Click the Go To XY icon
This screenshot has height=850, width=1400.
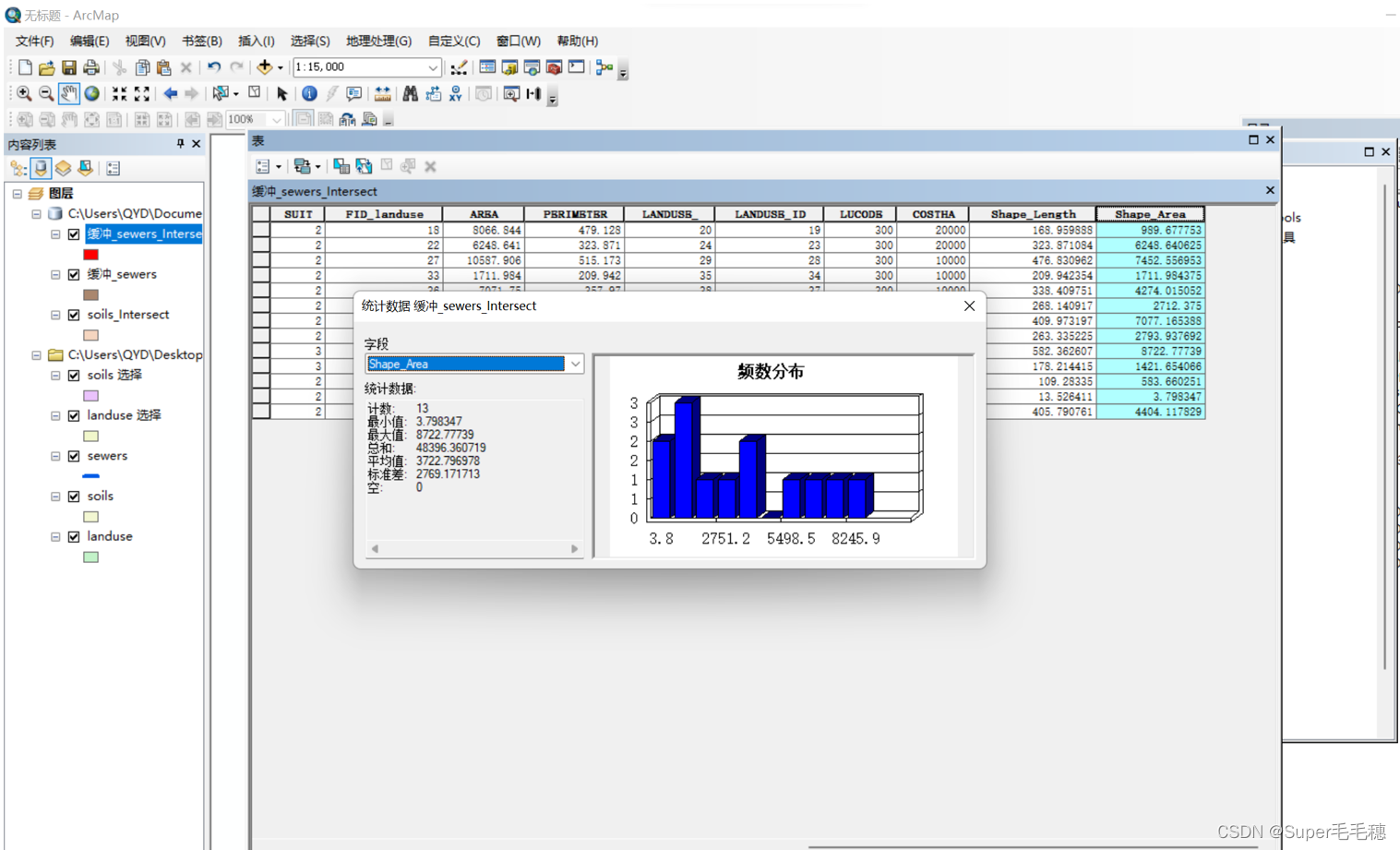[x=456, y=93]
